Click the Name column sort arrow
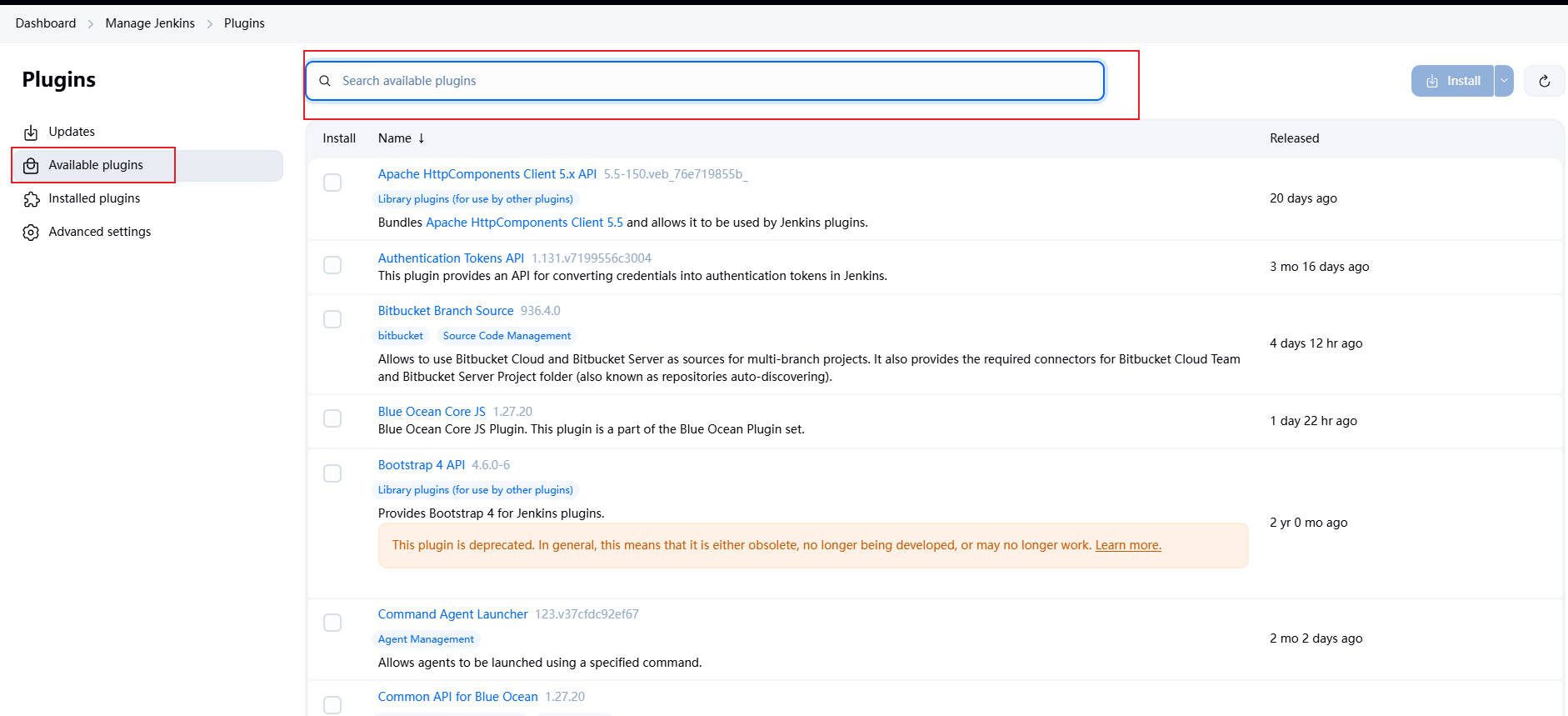1568x716 pixels. [x=422, y=138]
